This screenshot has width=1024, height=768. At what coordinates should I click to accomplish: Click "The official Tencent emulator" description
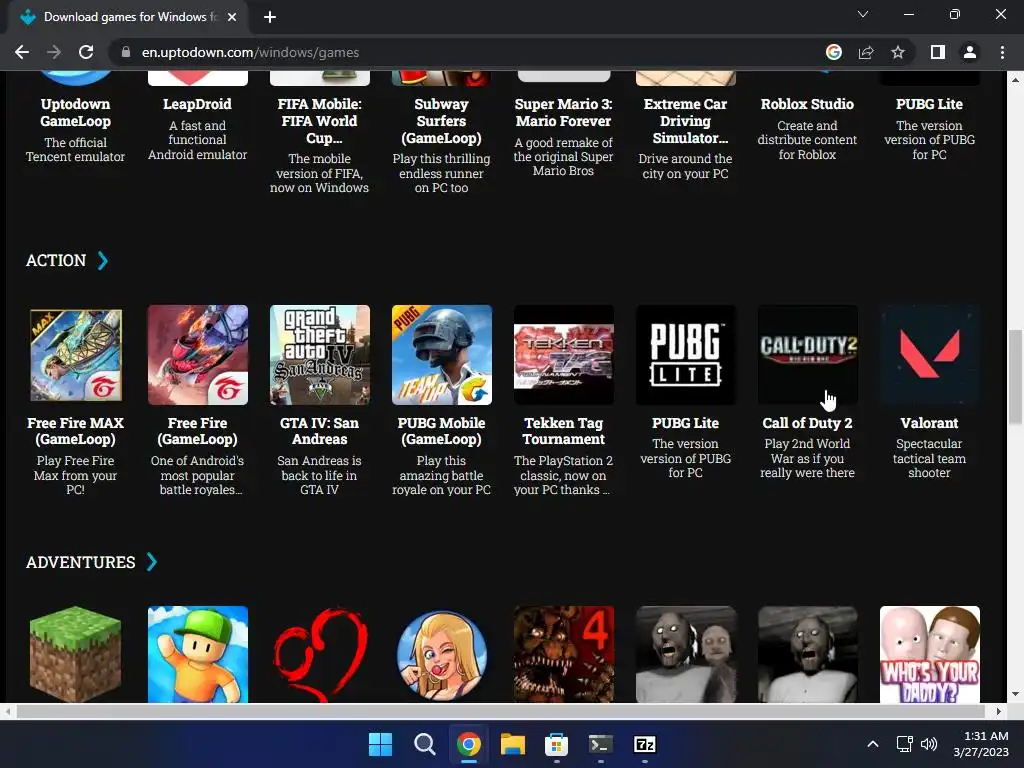76,150
